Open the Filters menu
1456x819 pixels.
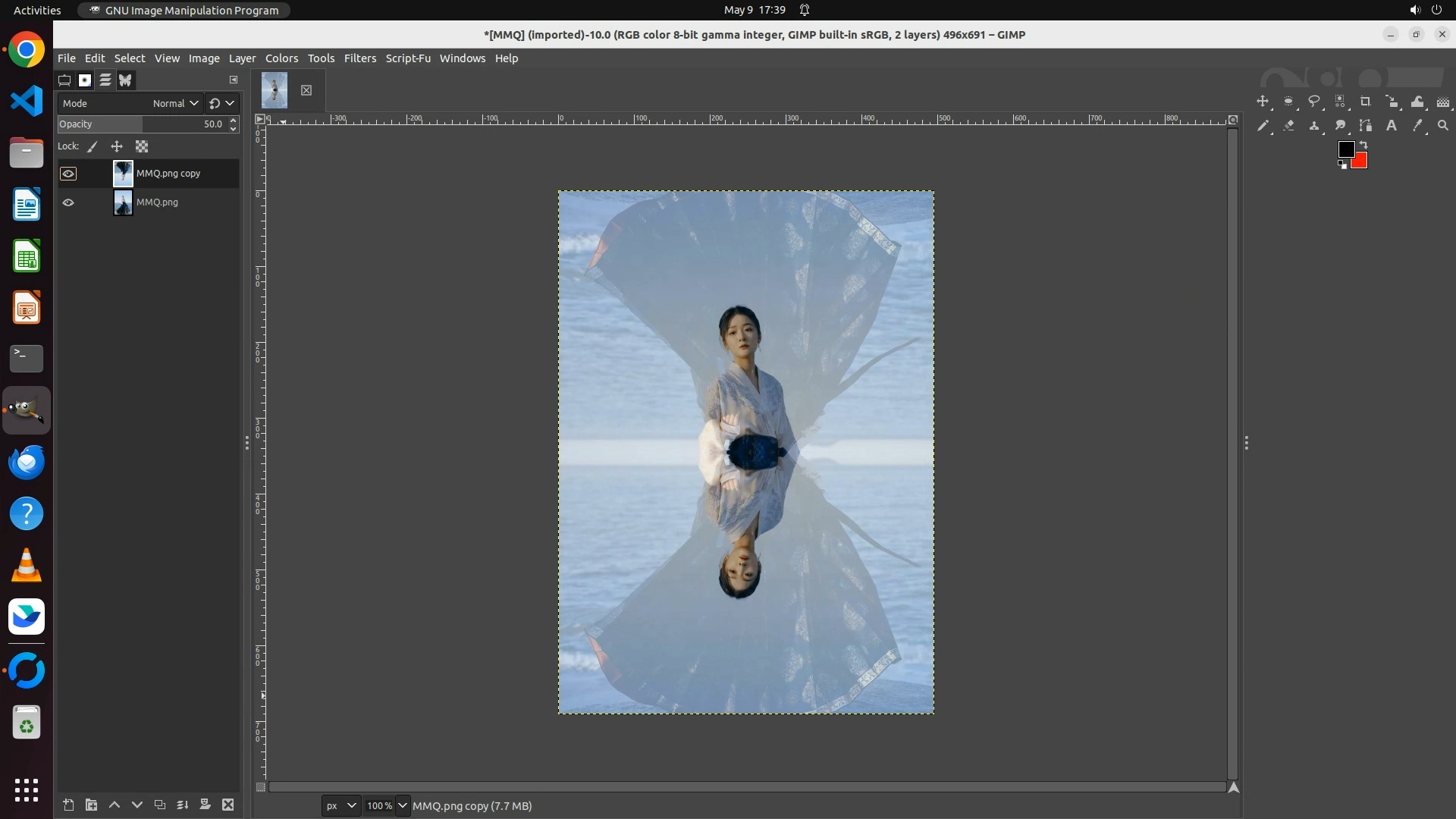(359, 58)
